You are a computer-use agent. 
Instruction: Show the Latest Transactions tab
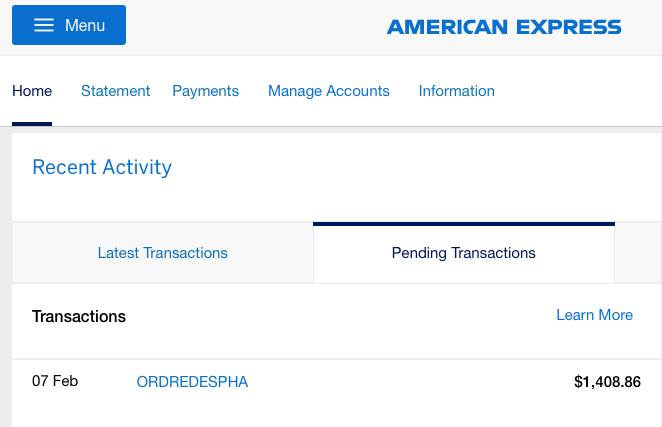tap(162, 253)
